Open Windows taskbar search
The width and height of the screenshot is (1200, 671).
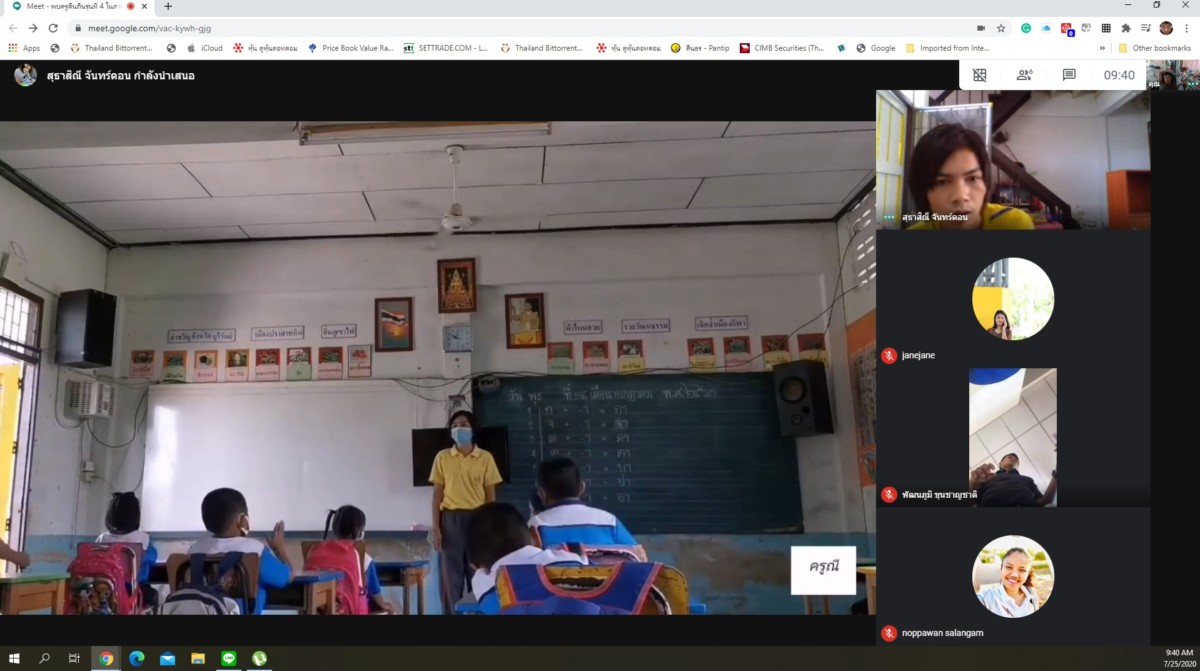click(44, 658)
